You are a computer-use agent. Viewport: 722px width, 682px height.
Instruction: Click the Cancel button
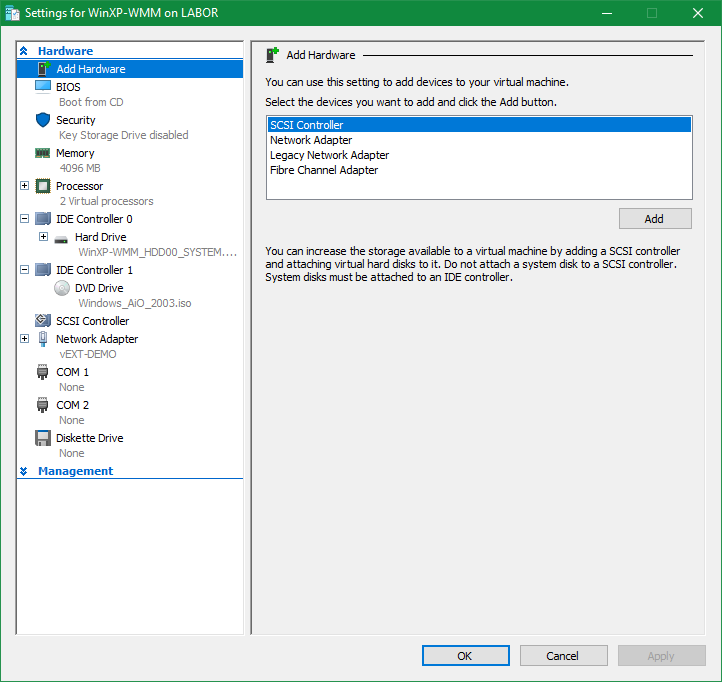point(563,656)
